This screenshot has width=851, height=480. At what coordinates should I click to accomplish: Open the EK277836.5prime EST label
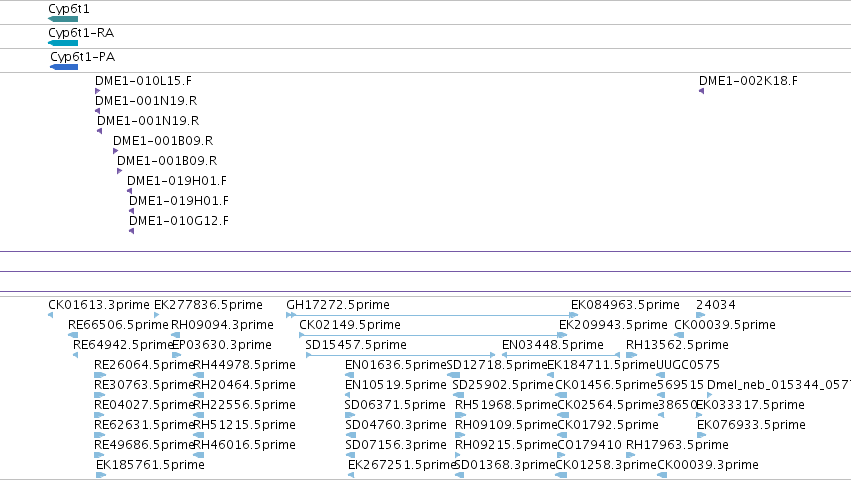pos(208,305)
